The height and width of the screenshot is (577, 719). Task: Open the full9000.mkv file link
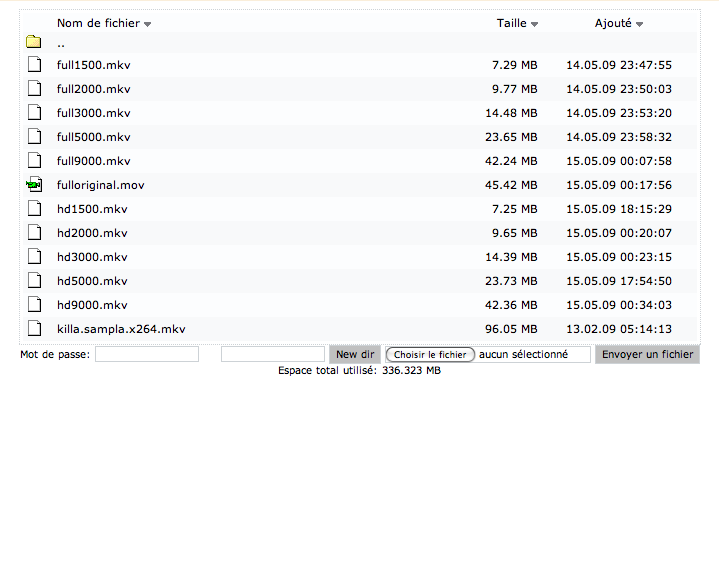point(94,161)
